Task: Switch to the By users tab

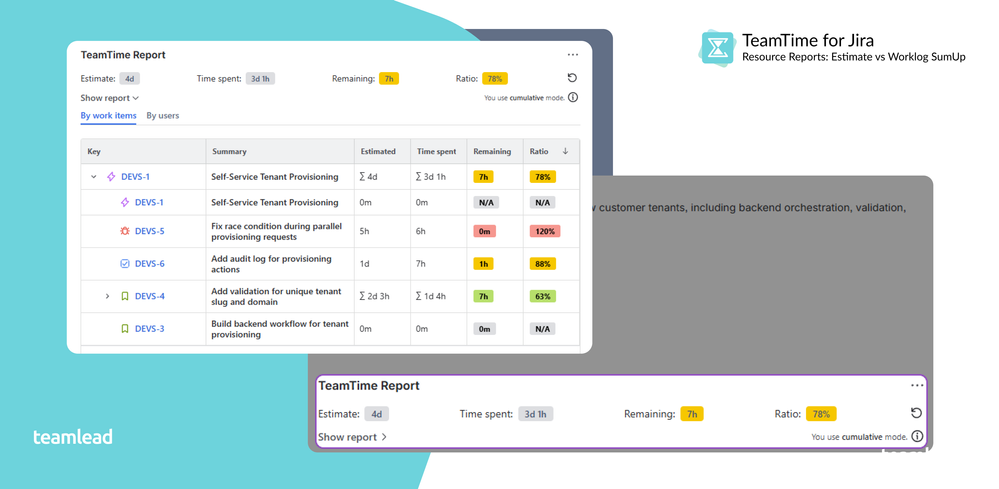Action: click(162, 116)
